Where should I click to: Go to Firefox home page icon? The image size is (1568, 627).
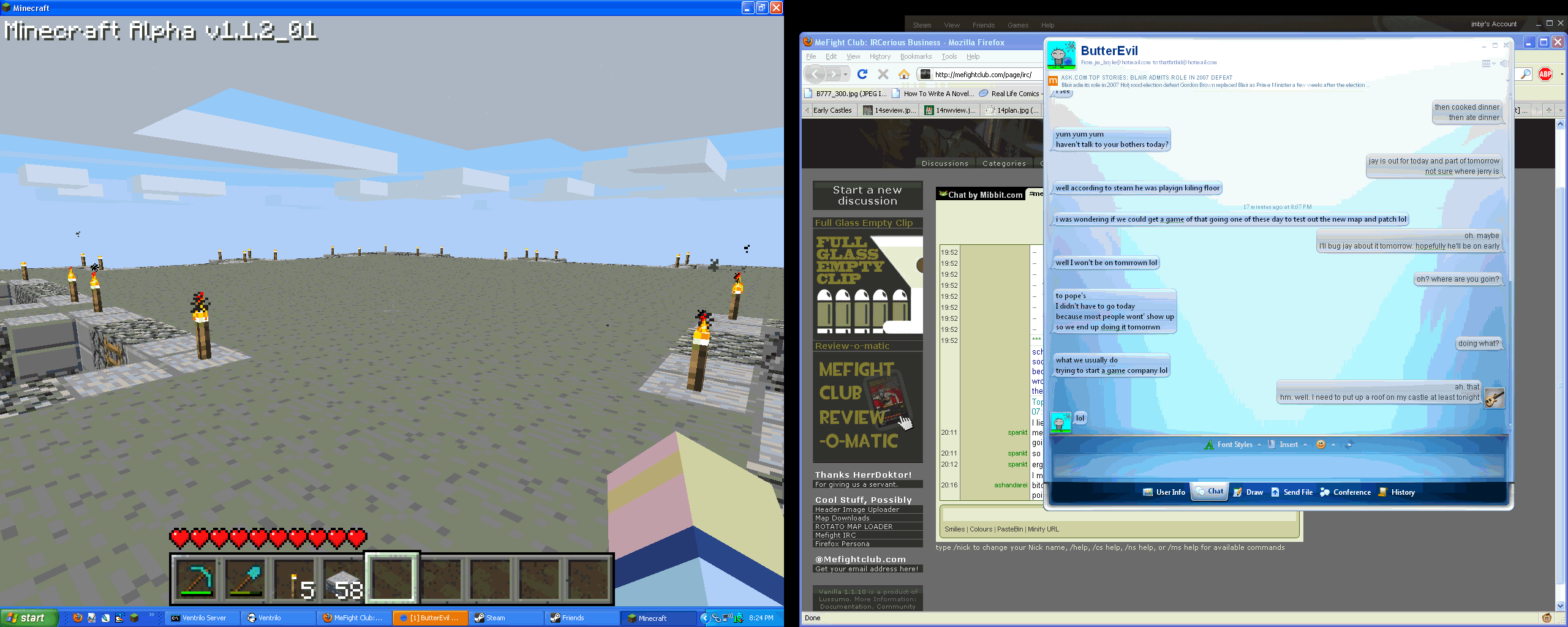(903, 74)
